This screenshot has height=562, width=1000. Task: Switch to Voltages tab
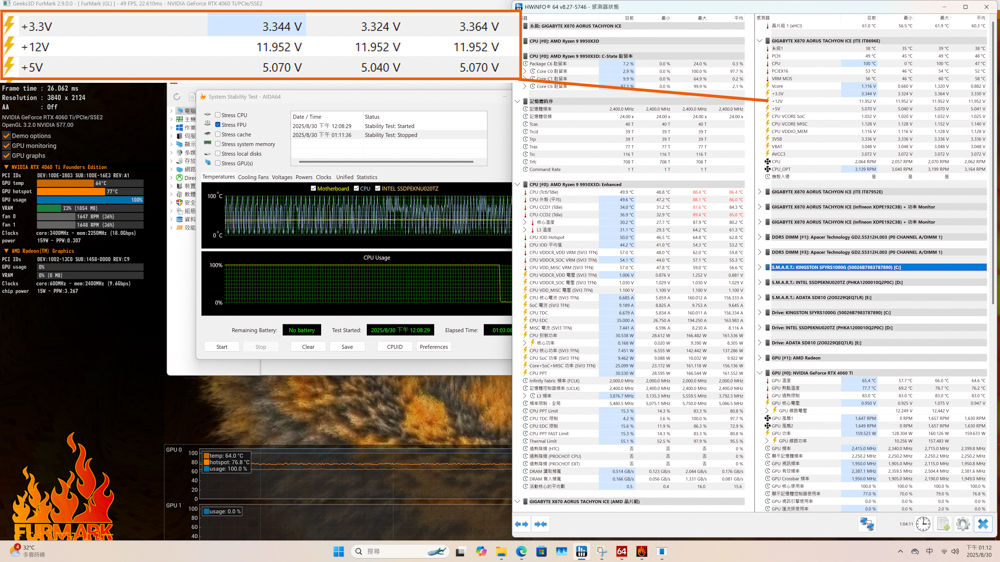[x=282, y=177]
